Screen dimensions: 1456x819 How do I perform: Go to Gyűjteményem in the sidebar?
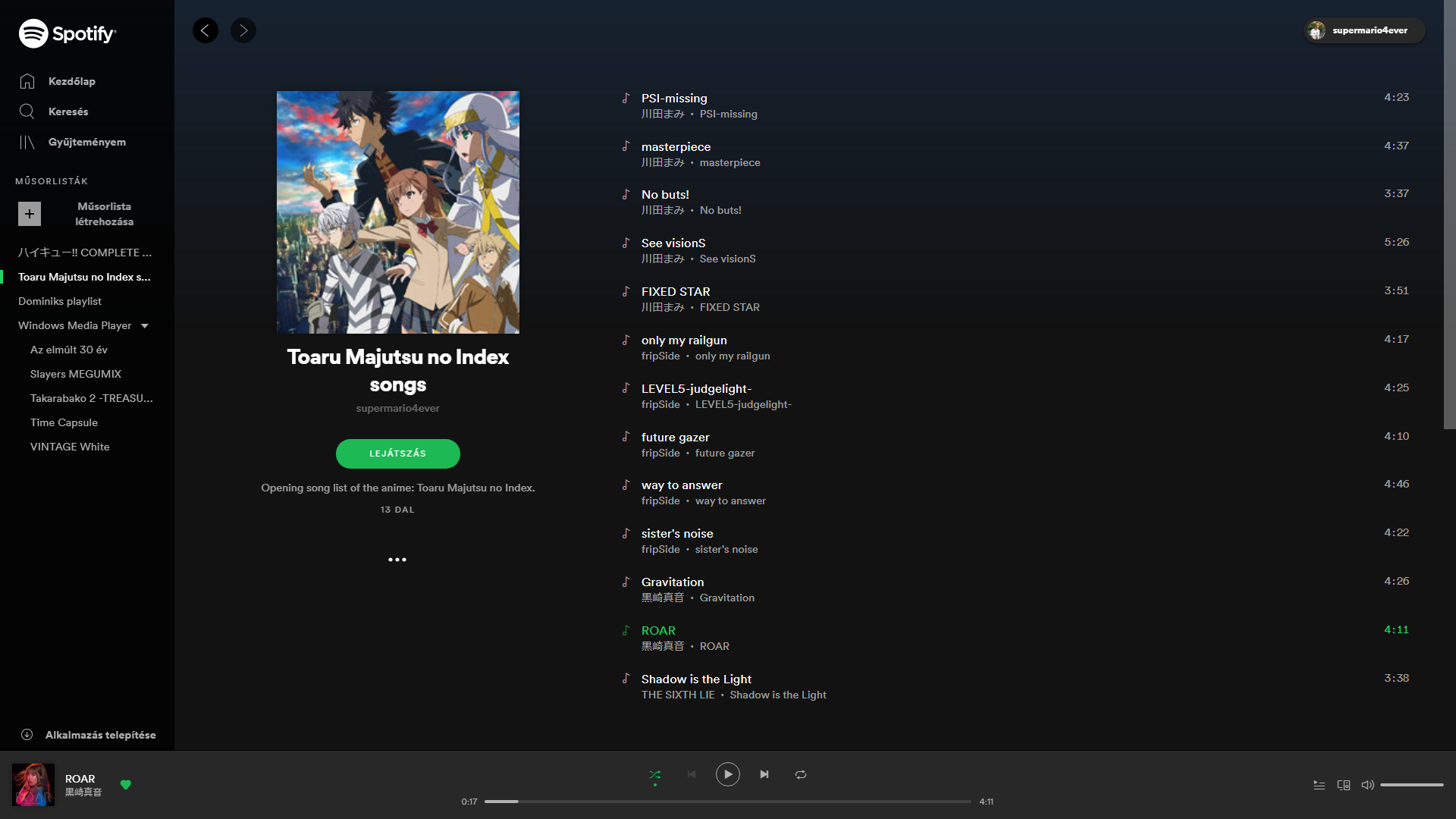(86, 142)
